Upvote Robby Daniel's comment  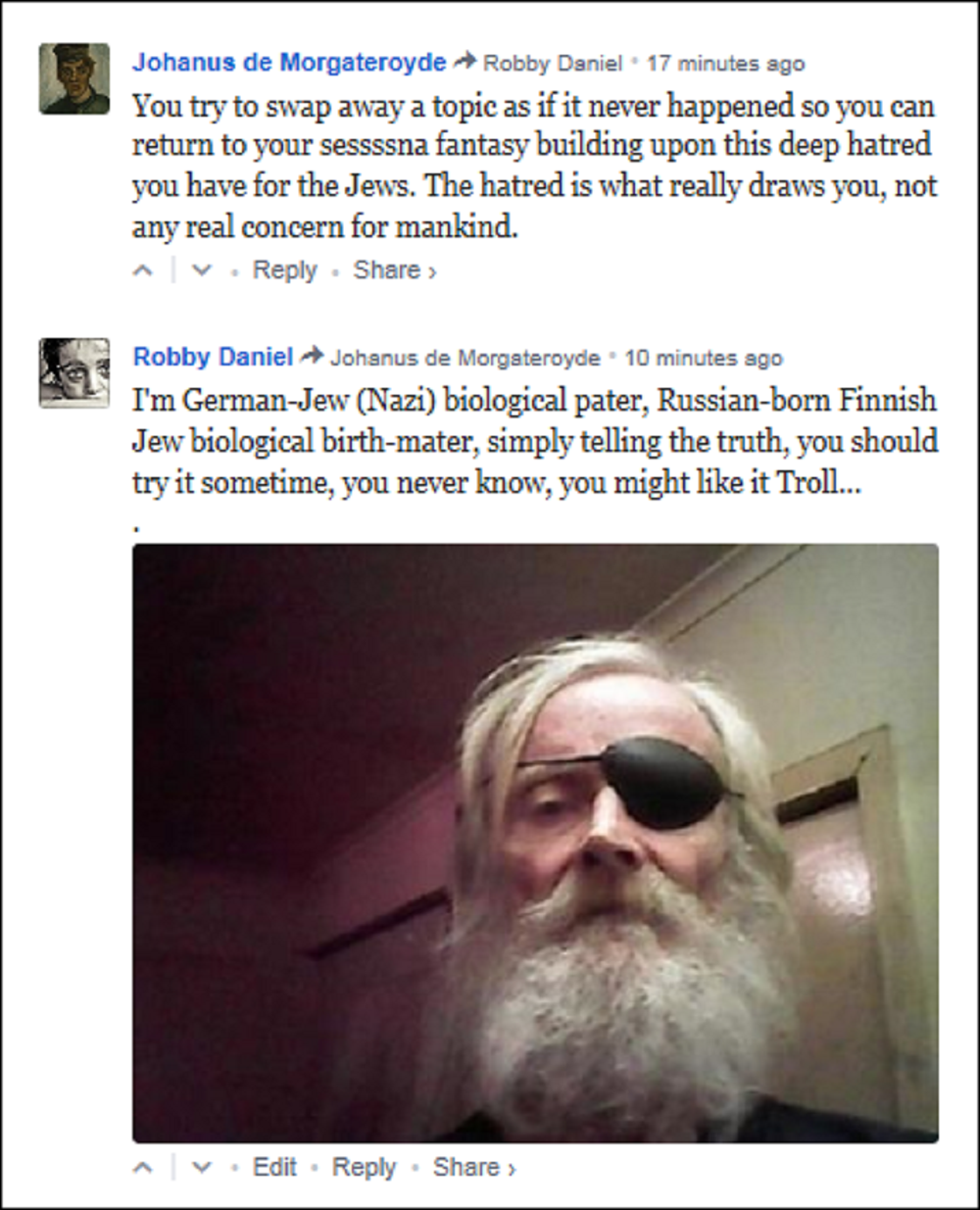(x=143, y=1168)
